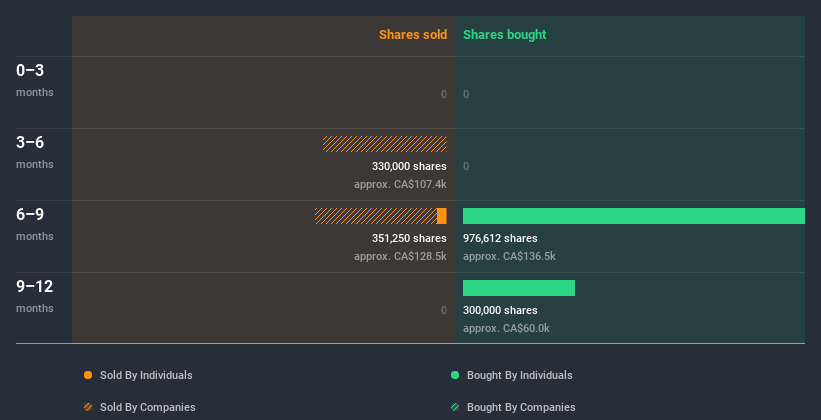Select the Sold By Companies legend label
This screenshot has width=821, height=420.
click(148, 407)
